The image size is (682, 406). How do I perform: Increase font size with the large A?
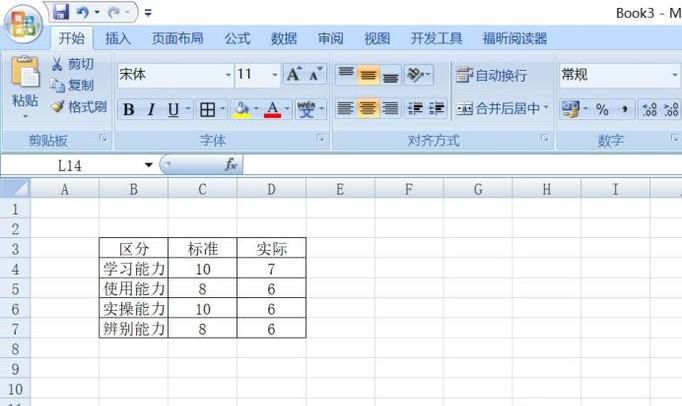pyautogui.click(x=294, y=74)
